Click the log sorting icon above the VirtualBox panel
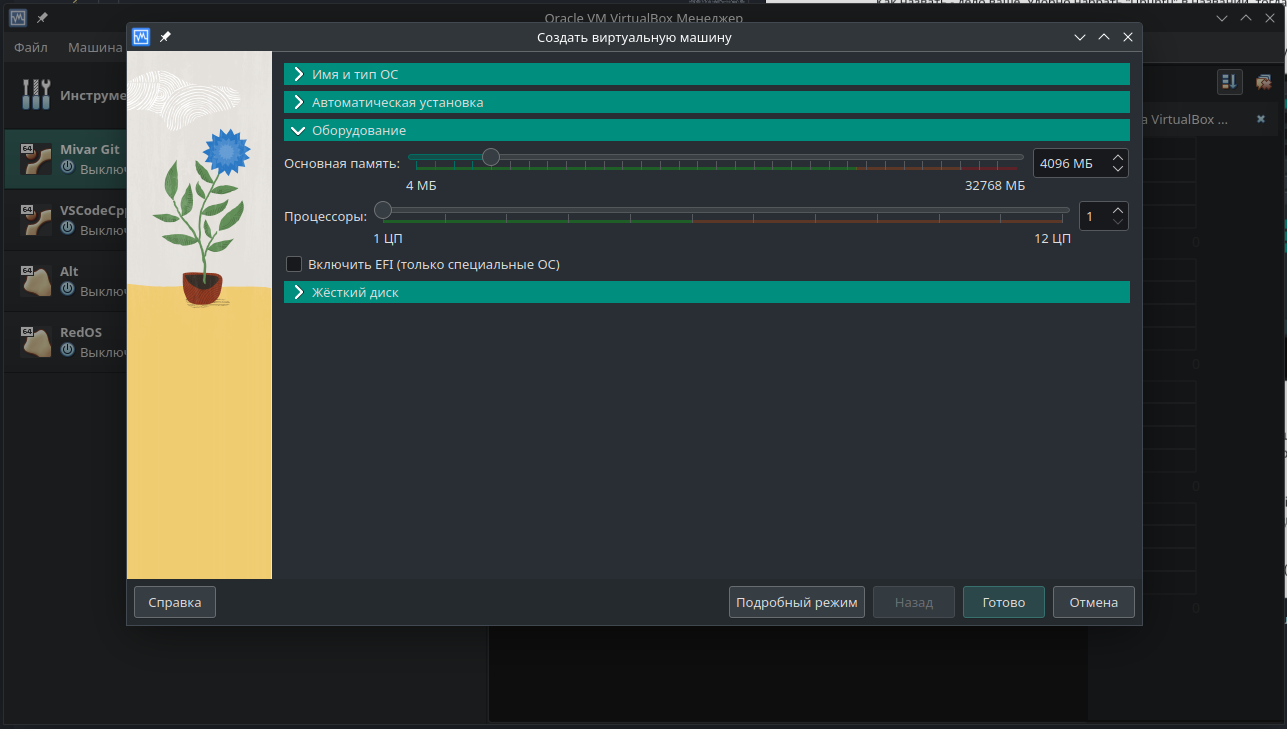Screen dimensions: 1287x729 click(x=1229, y=81)
